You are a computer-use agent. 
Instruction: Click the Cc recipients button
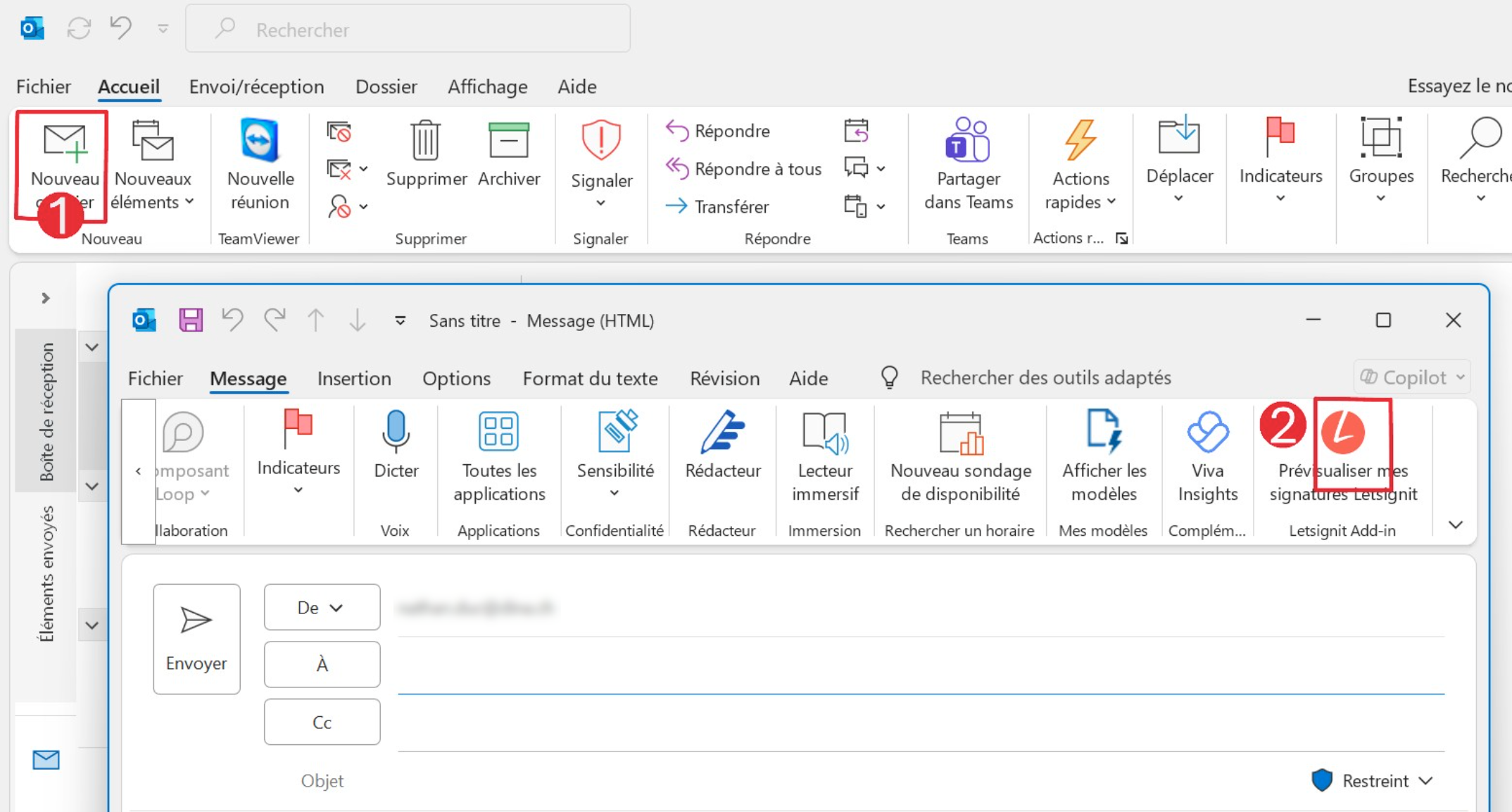pos(322,722)
